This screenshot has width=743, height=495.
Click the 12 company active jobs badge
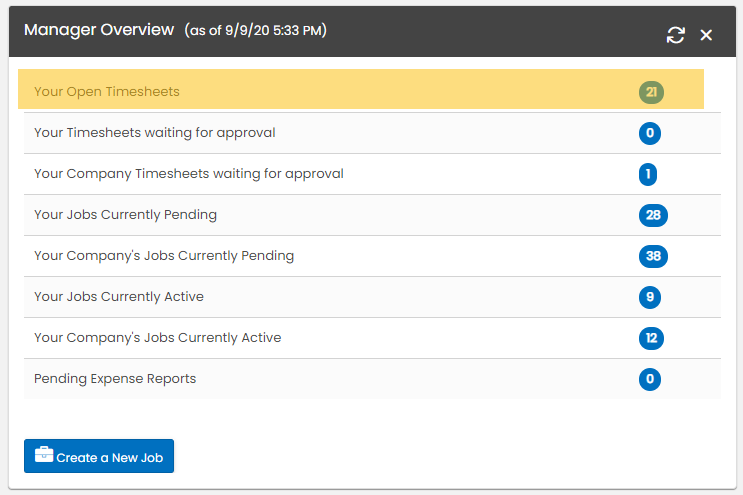click(x=651, y=338)
